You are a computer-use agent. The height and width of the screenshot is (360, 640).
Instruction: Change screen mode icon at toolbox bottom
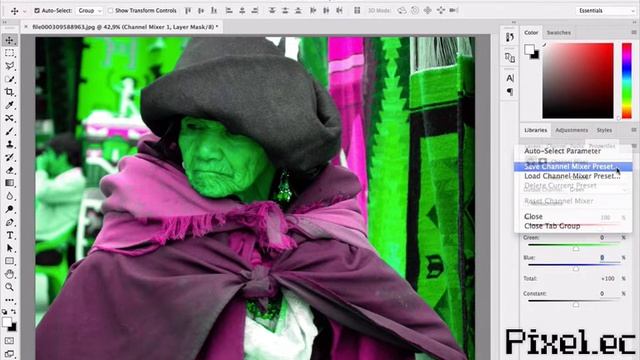pyautogui.click(x=9, y=353)
